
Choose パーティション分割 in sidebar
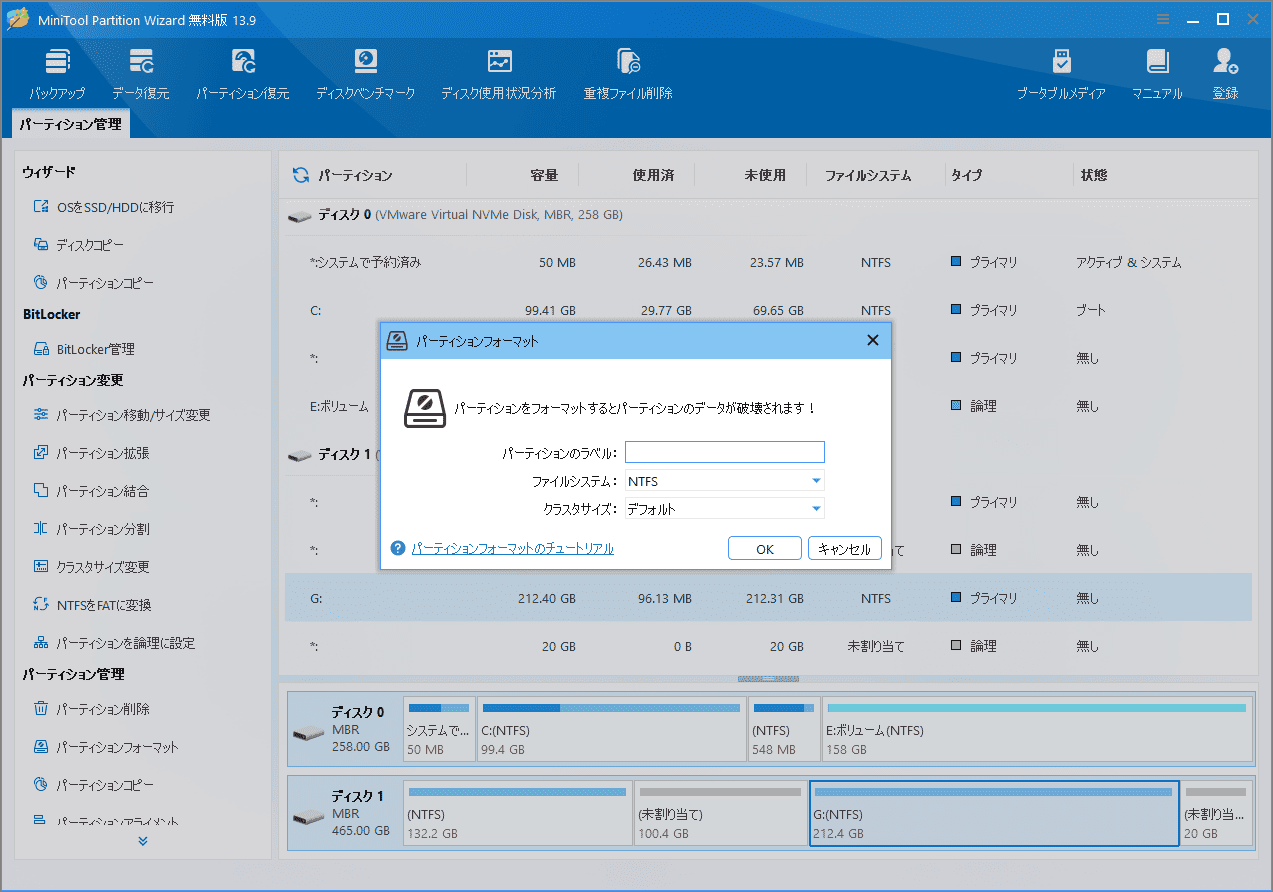[91, 529]
